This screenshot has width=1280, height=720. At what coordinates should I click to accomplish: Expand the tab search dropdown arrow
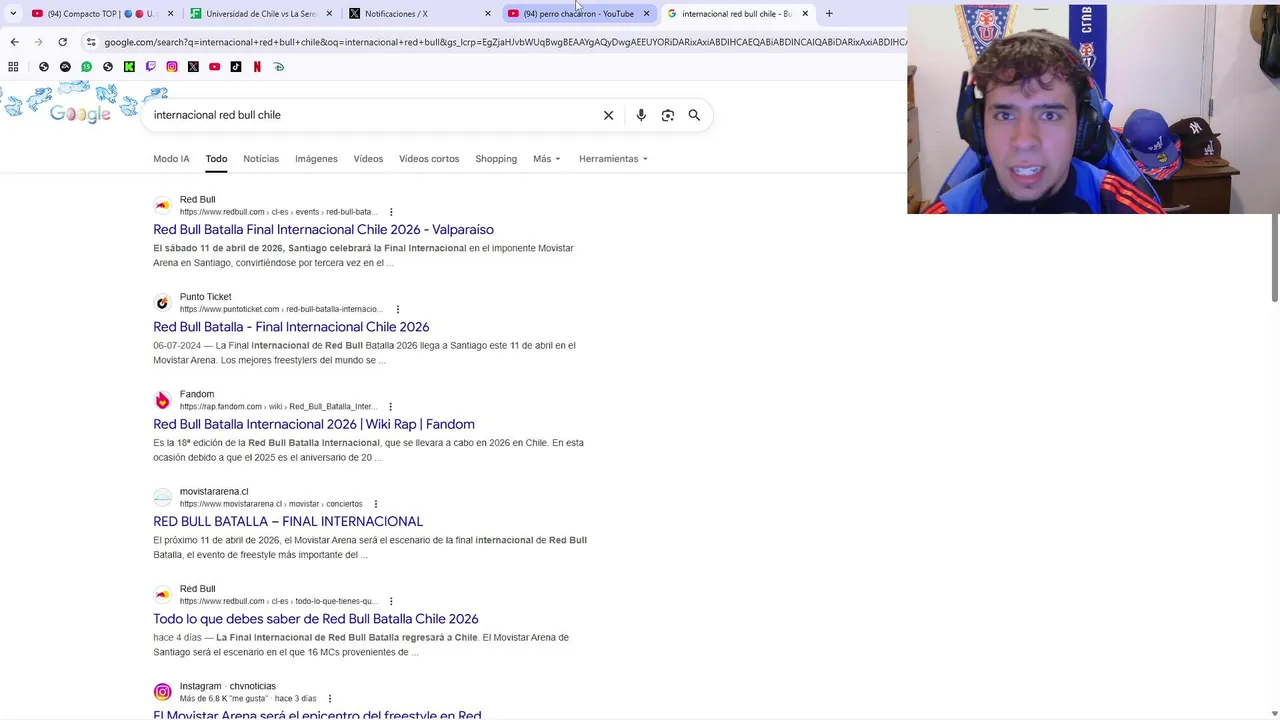coord(13,14)
